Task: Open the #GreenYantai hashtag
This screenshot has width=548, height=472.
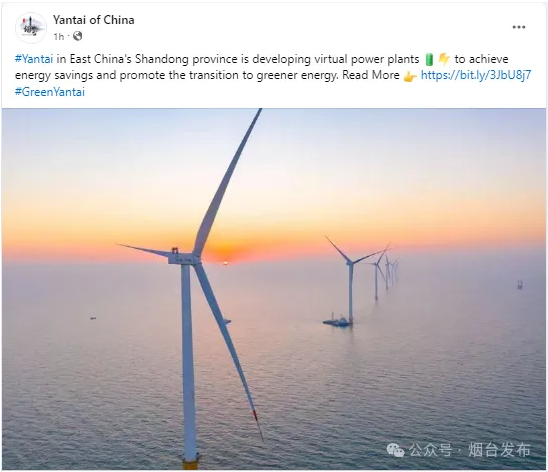Action: pos(50,92)
